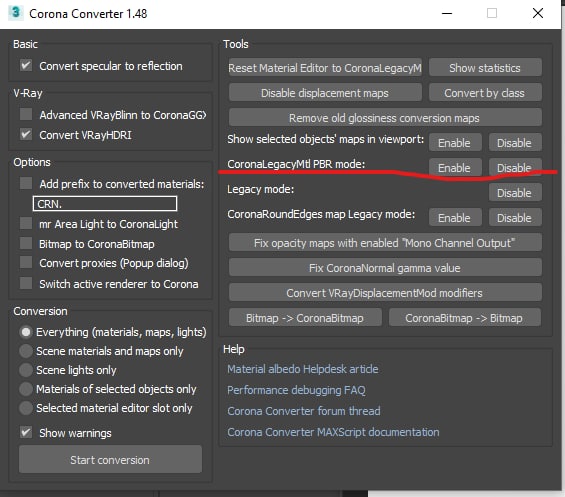Screen dimensions: 565x497
Task: Open Corona Converter MAXScript documentation link
Action: tap(333, 432)
